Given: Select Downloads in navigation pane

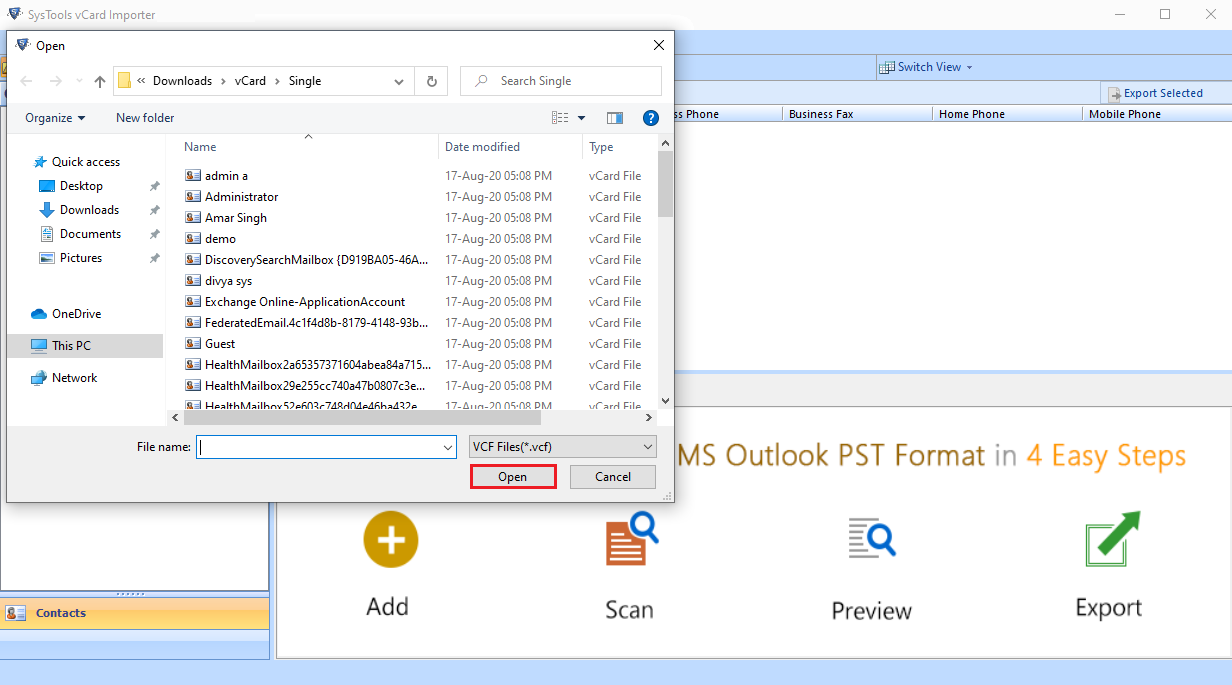Looking at the screenshot, I should [89, 210].
